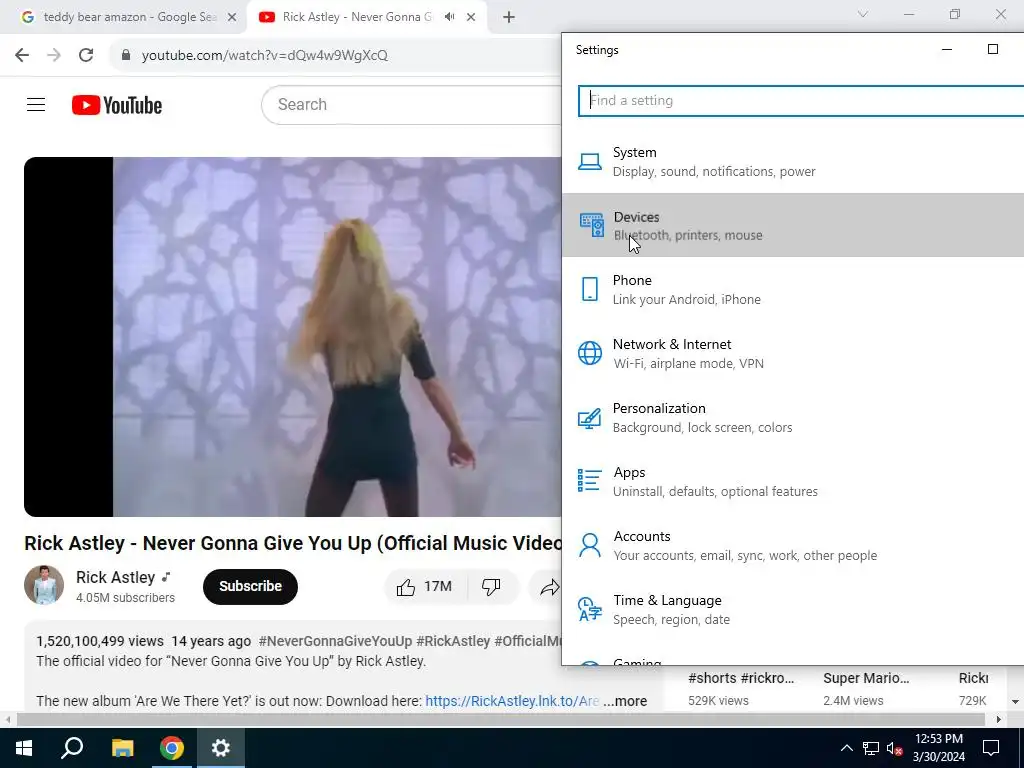This screenshot has width=1024, height=768.
Task: Click the video player area
Action: [x=293, y=337]
